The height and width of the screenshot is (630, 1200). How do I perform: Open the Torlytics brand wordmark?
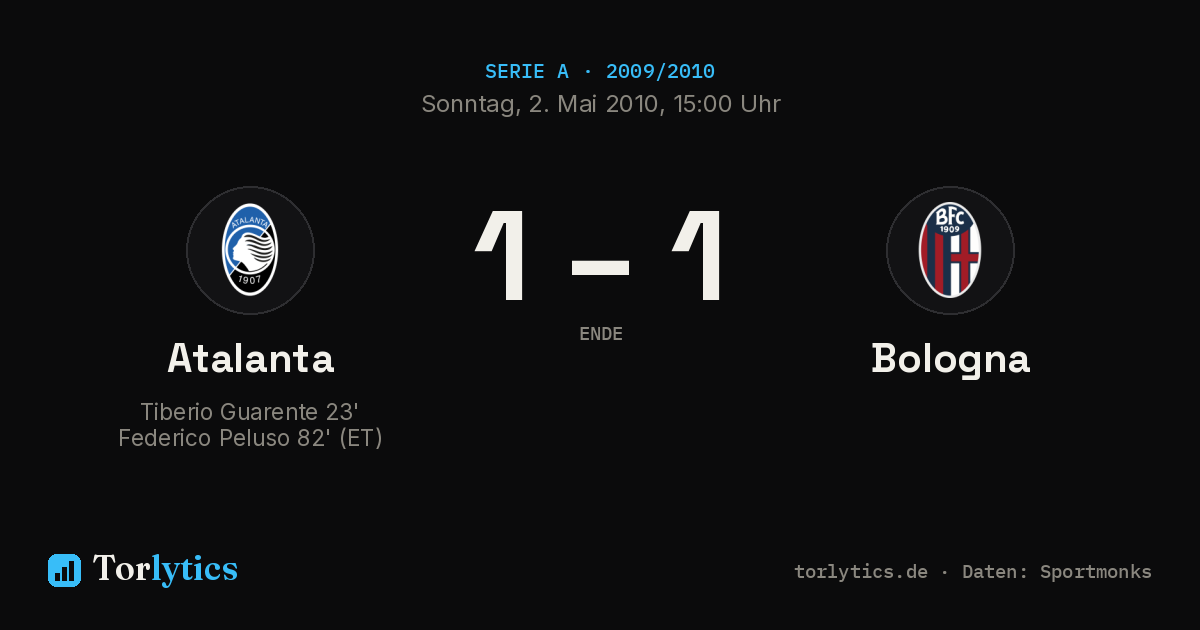click(165, 569)
